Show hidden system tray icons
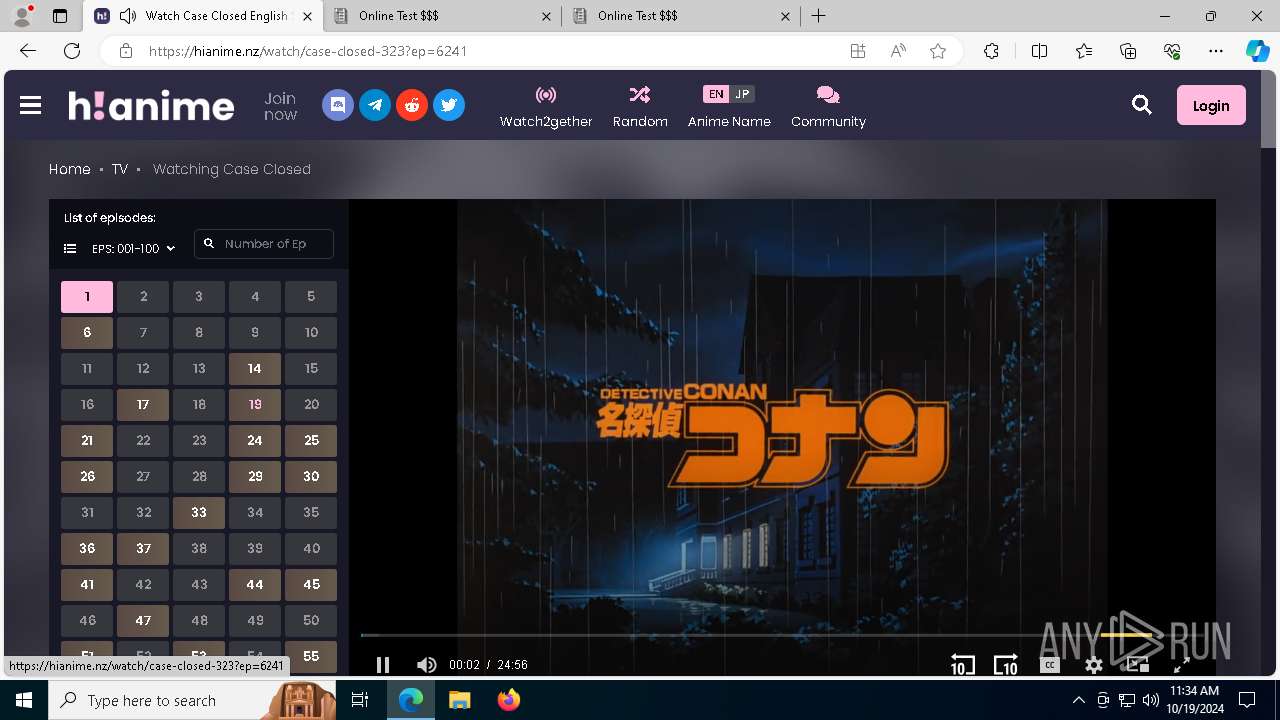This screenshot has height=720, width=1280. [x=1078, y=700]
